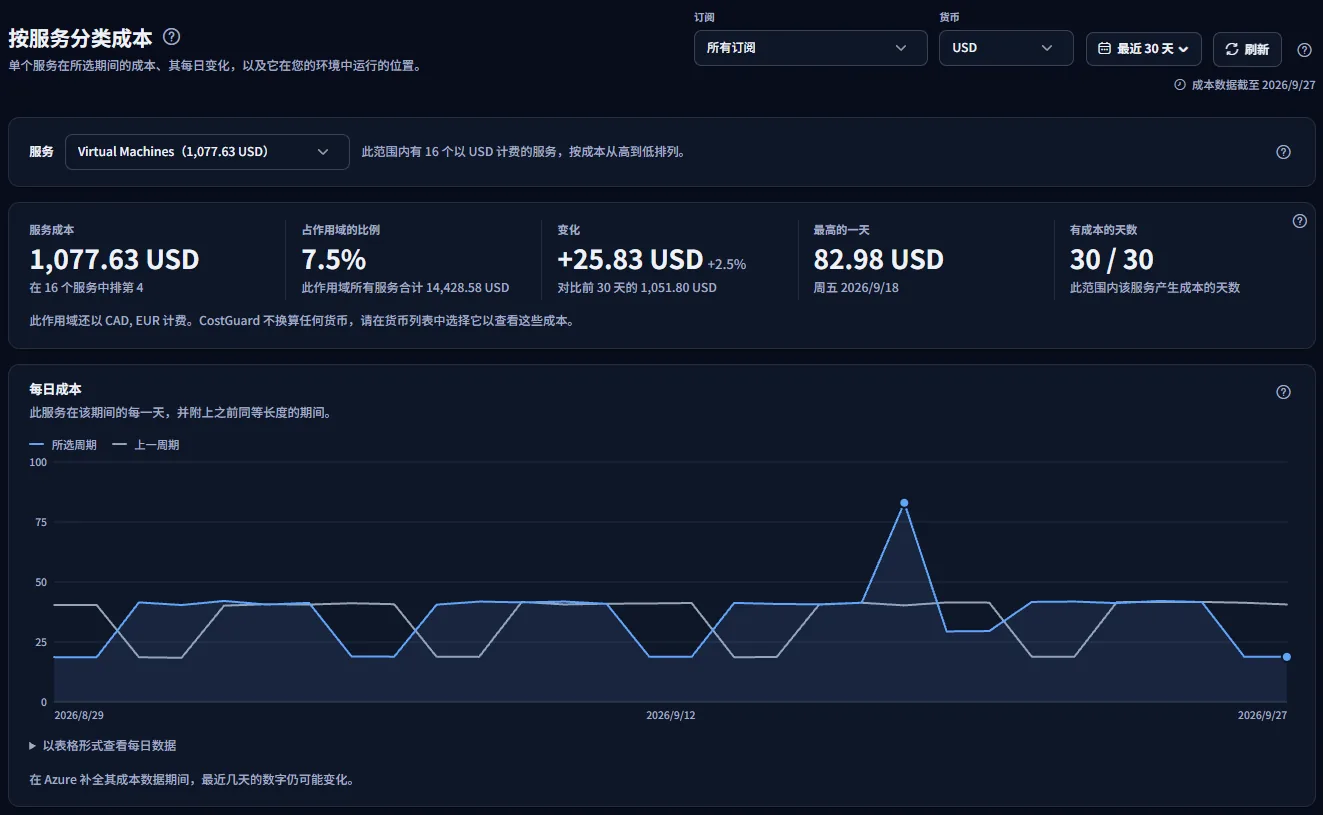The height and width of the screenshot is (815, 1323).
Task: Click help icon beside 按服务分类成本 title
Action: [x=172, y=37]
